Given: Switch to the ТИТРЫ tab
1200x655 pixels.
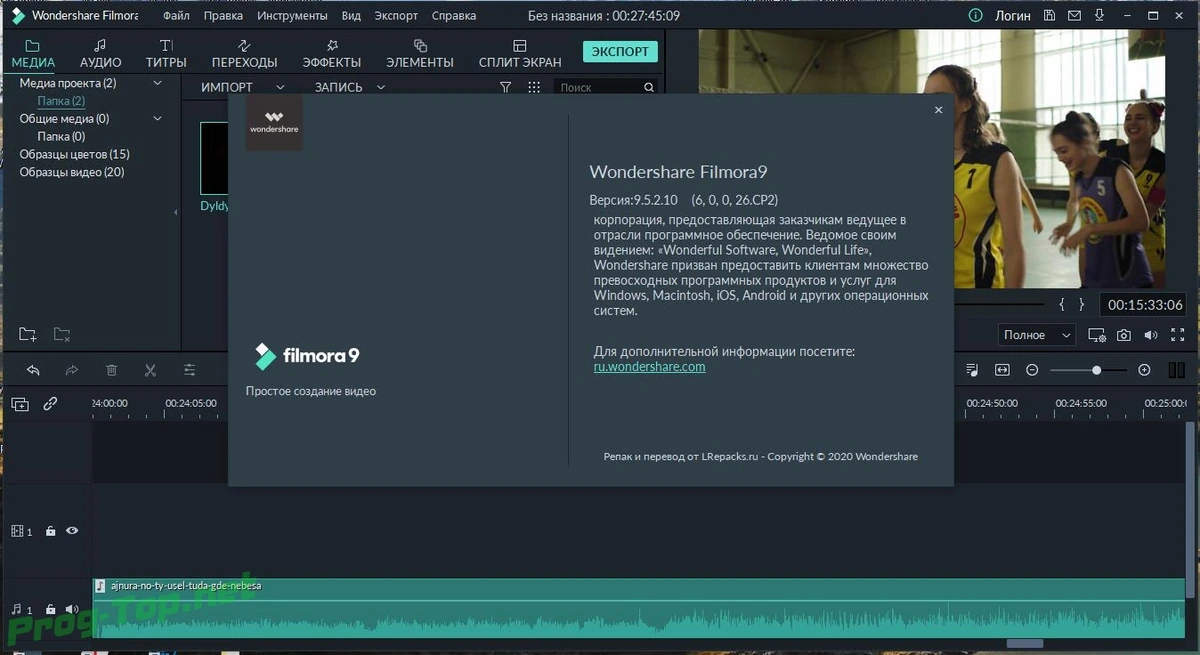Looking at the screenshot, I should (x=166, y=54).
